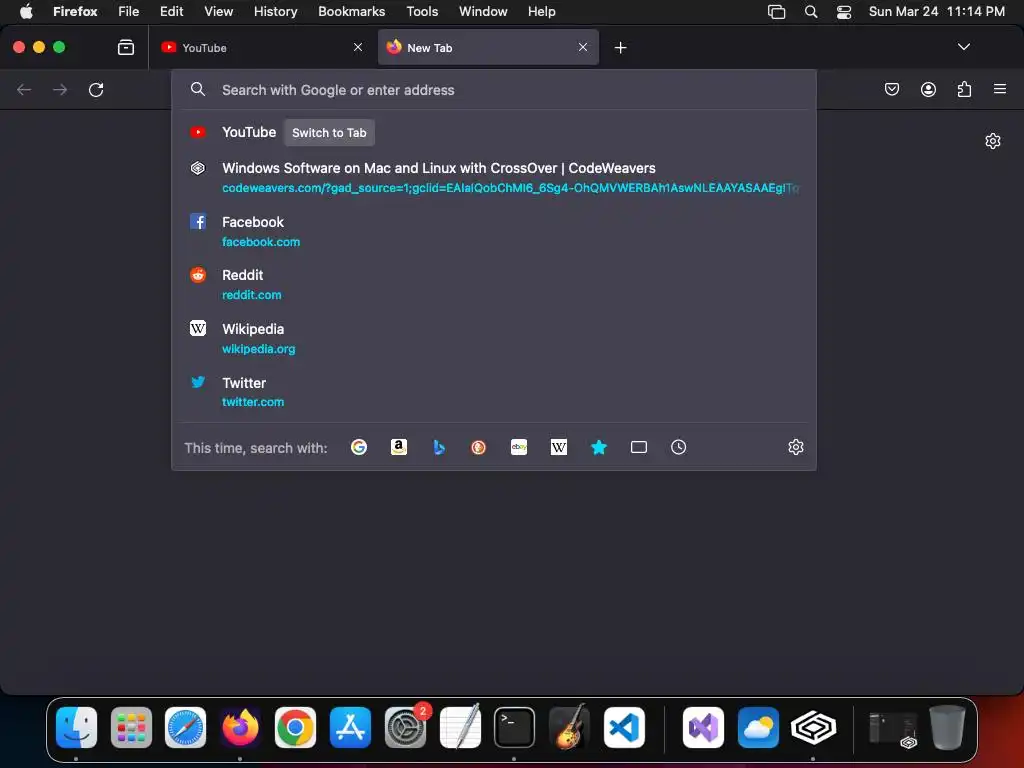
Task: Reload the current page
Action: click(96, 89)
